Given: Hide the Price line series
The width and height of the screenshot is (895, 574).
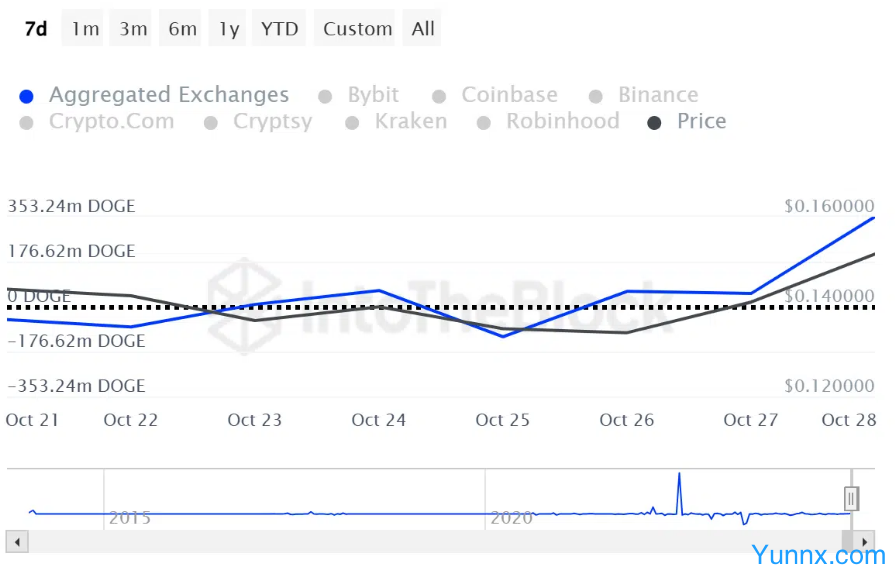Looking at the screenshot, I should coord(655,123).
